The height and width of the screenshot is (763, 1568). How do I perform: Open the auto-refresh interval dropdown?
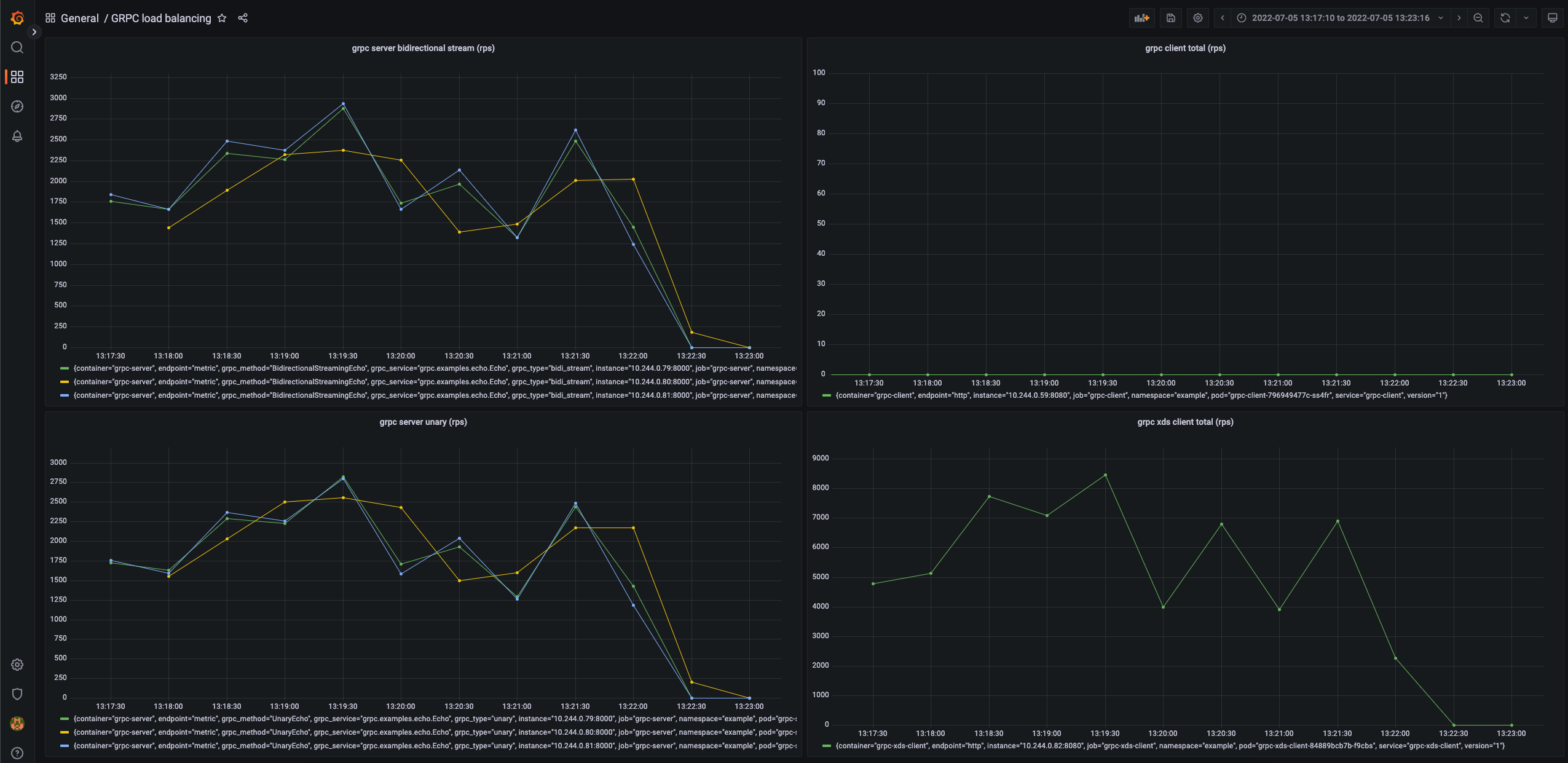[1526, 18]
